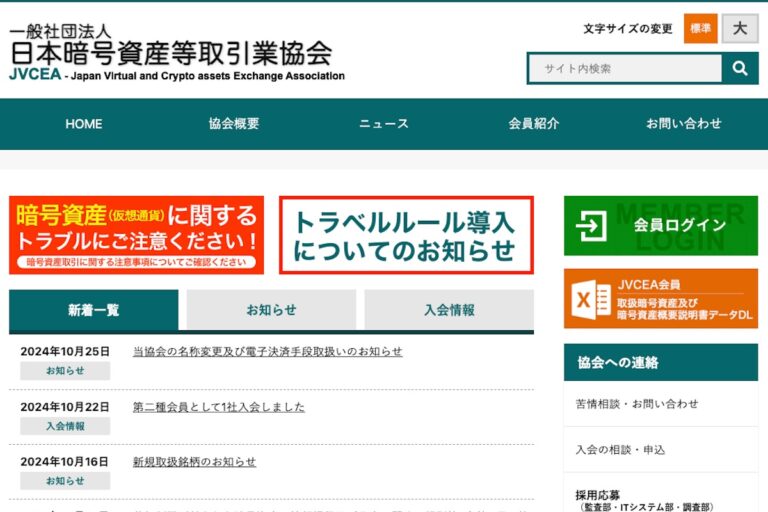Open the HOME navigation menu item
Image resolution: width=768 pixels, height=512 pixels.
(84, 124)
